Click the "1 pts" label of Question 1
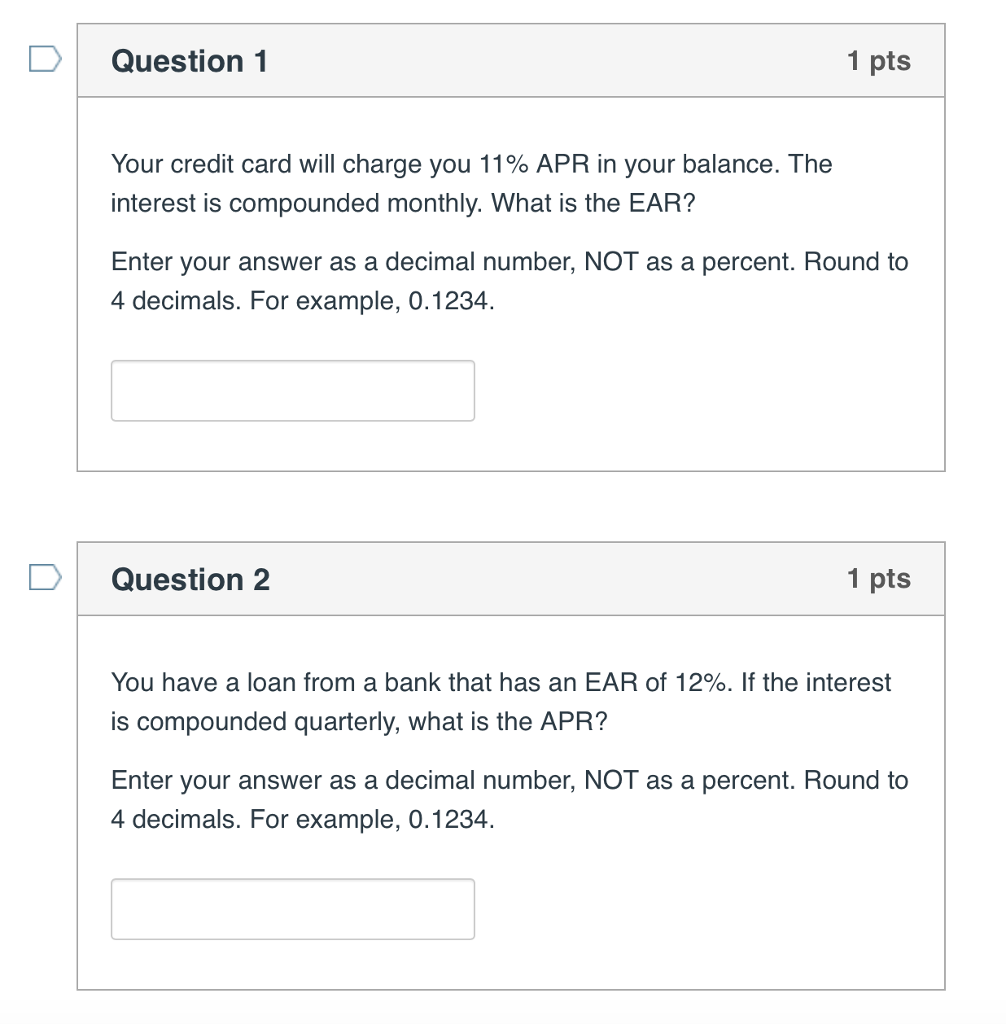 [878, 61]
